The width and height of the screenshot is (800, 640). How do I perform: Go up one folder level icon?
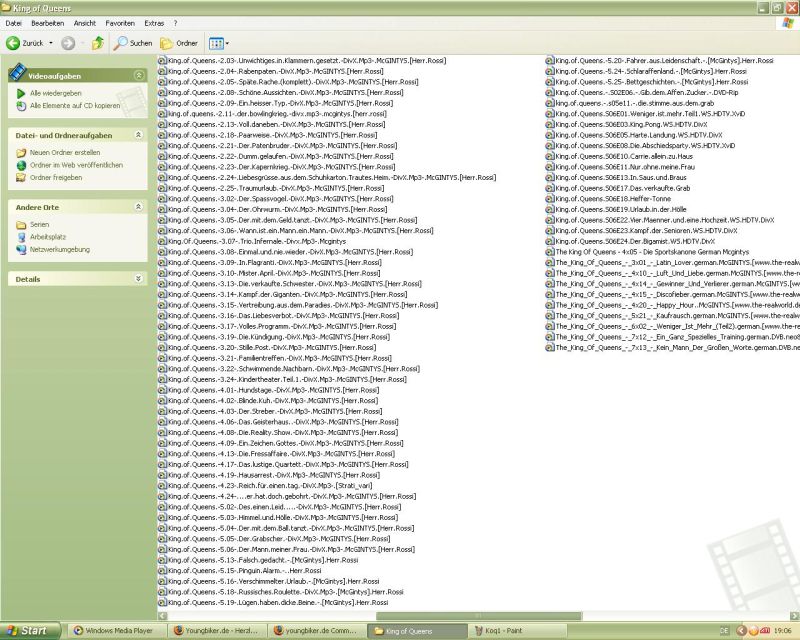(98, 43)
